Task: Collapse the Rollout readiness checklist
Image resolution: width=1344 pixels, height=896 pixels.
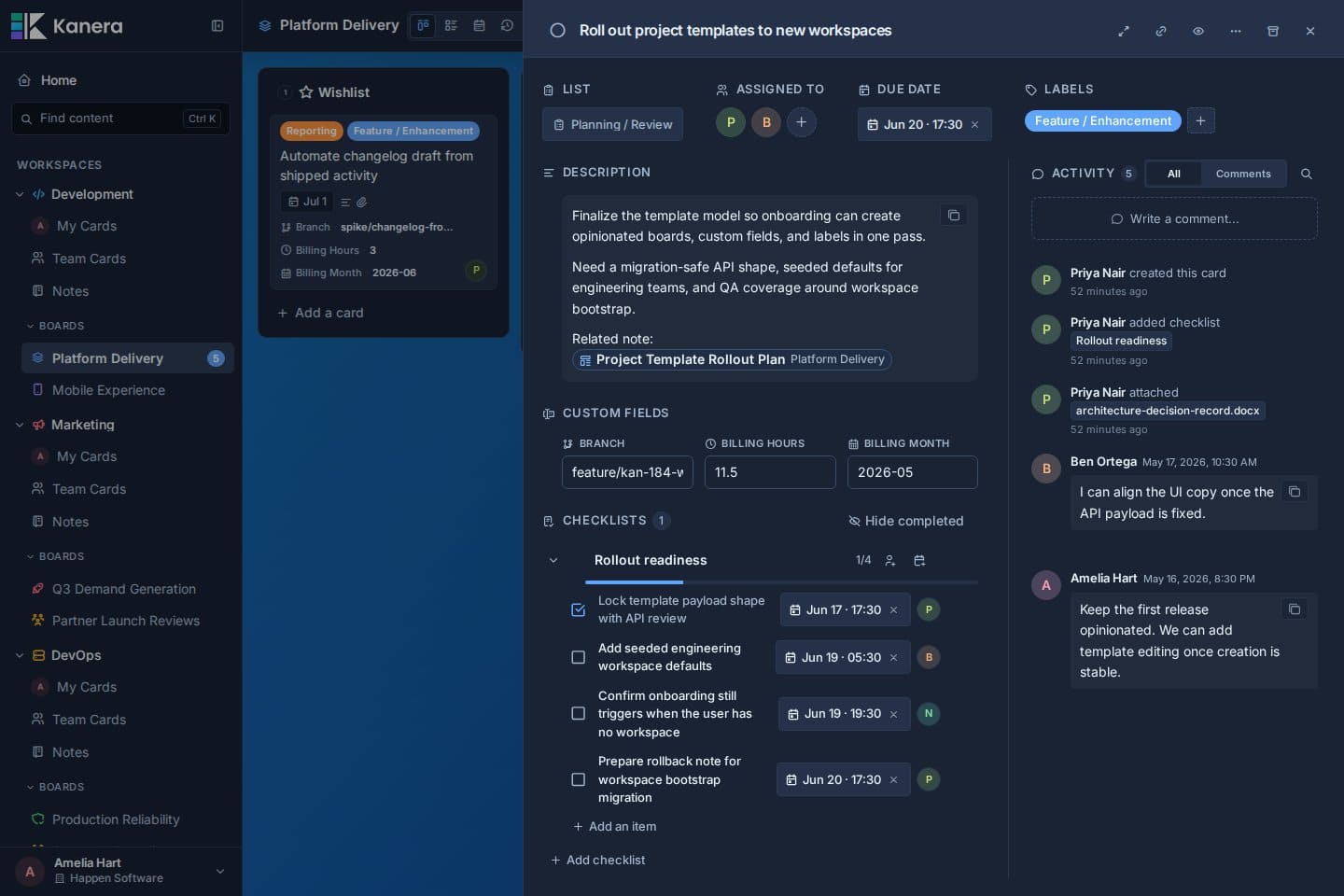Action: (553, 561)
